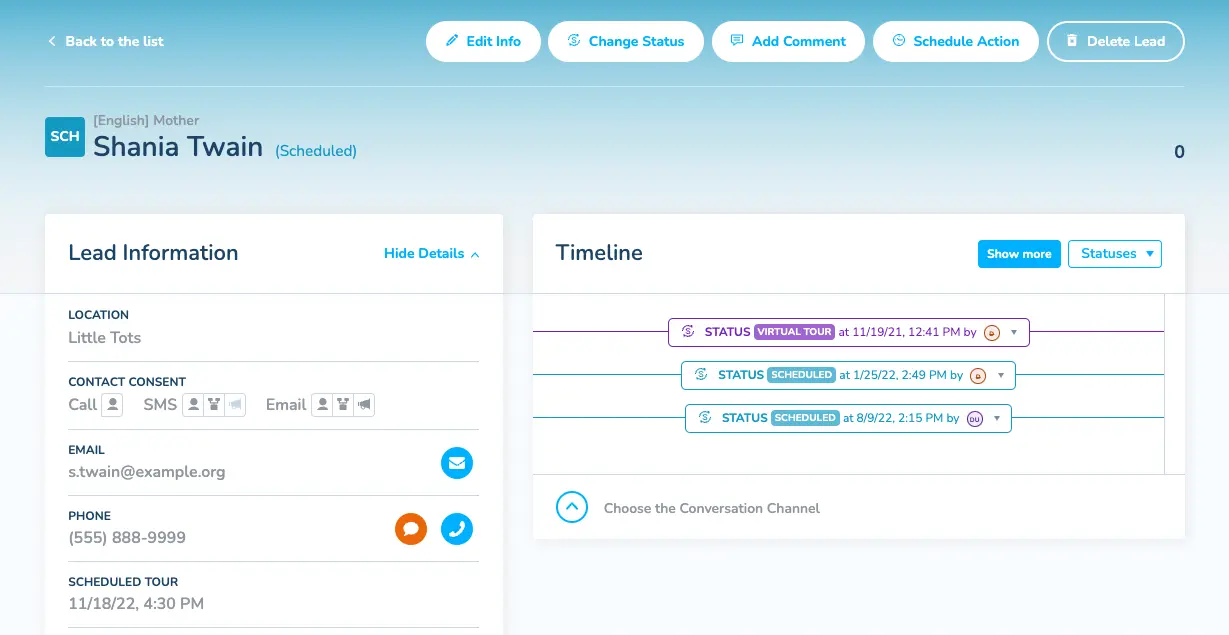
Task: Click the blue phone call icon
Action: pyautogui.click(x=457, y=529)
